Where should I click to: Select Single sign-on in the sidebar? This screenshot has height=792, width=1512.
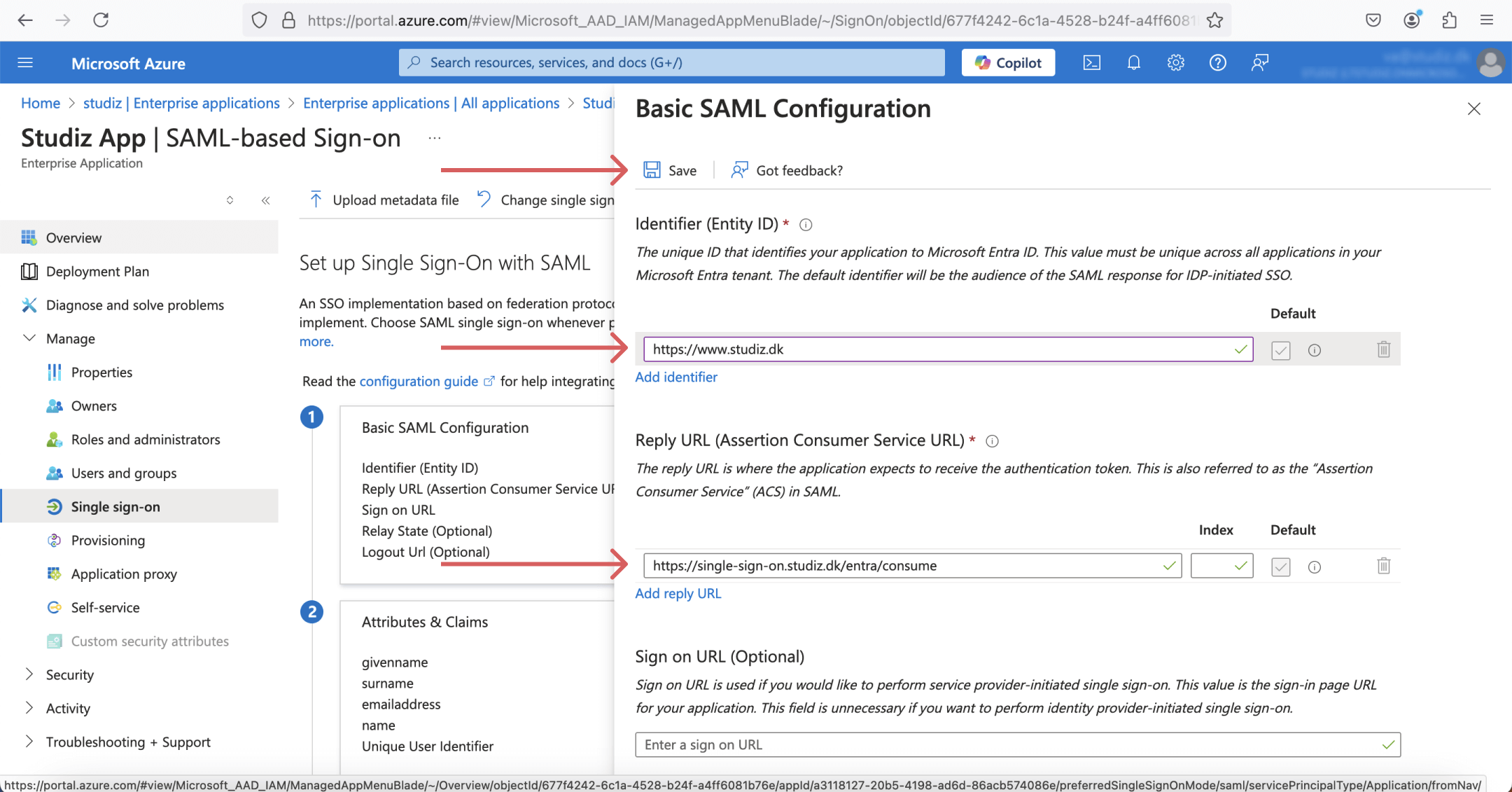(140, 507)
